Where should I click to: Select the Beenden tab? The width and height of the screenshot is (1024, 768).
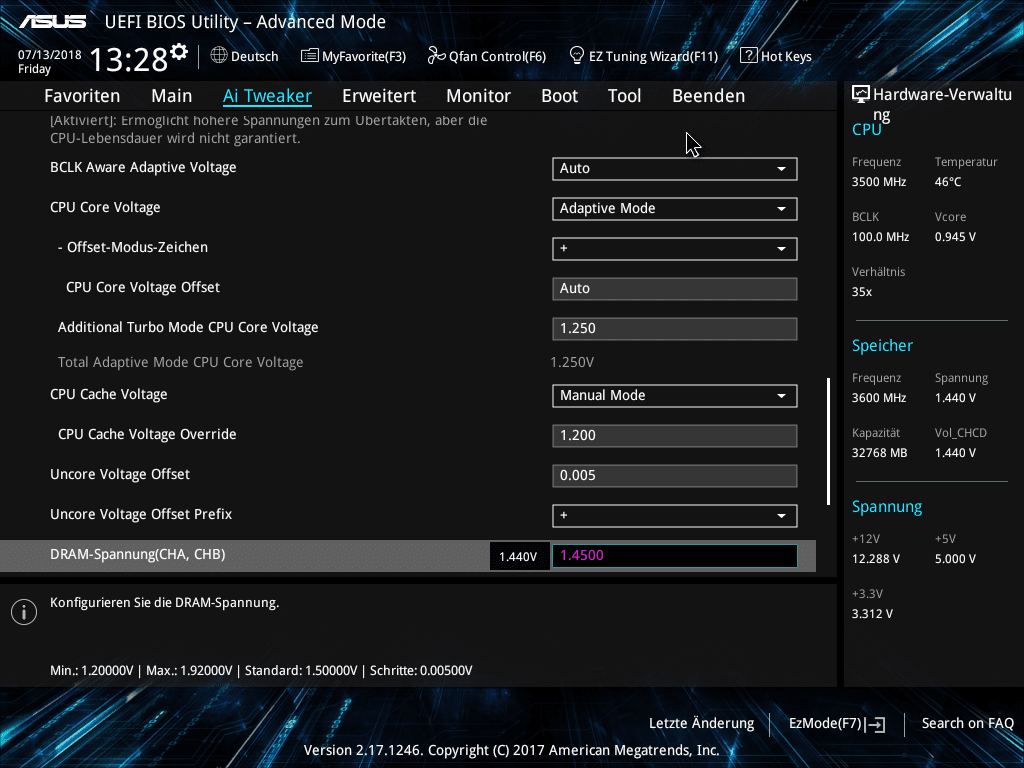point(709,96)
